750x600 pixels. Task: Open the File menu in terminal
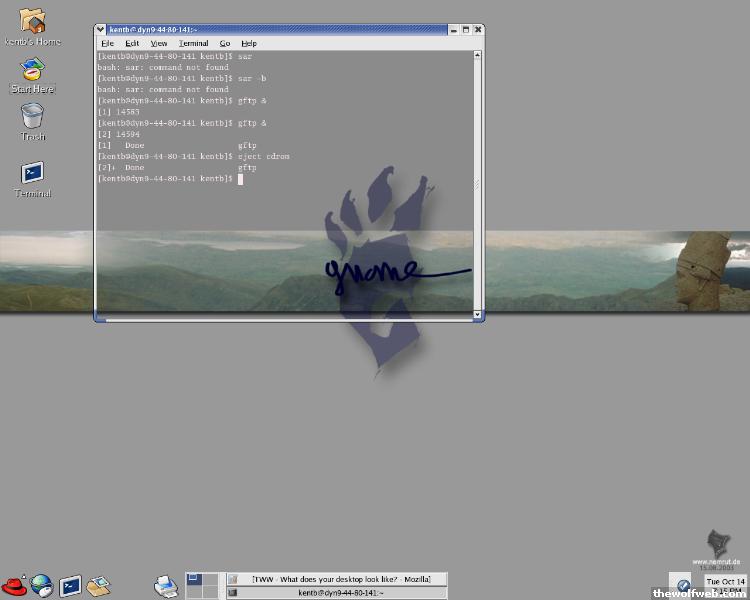point(107,44)
